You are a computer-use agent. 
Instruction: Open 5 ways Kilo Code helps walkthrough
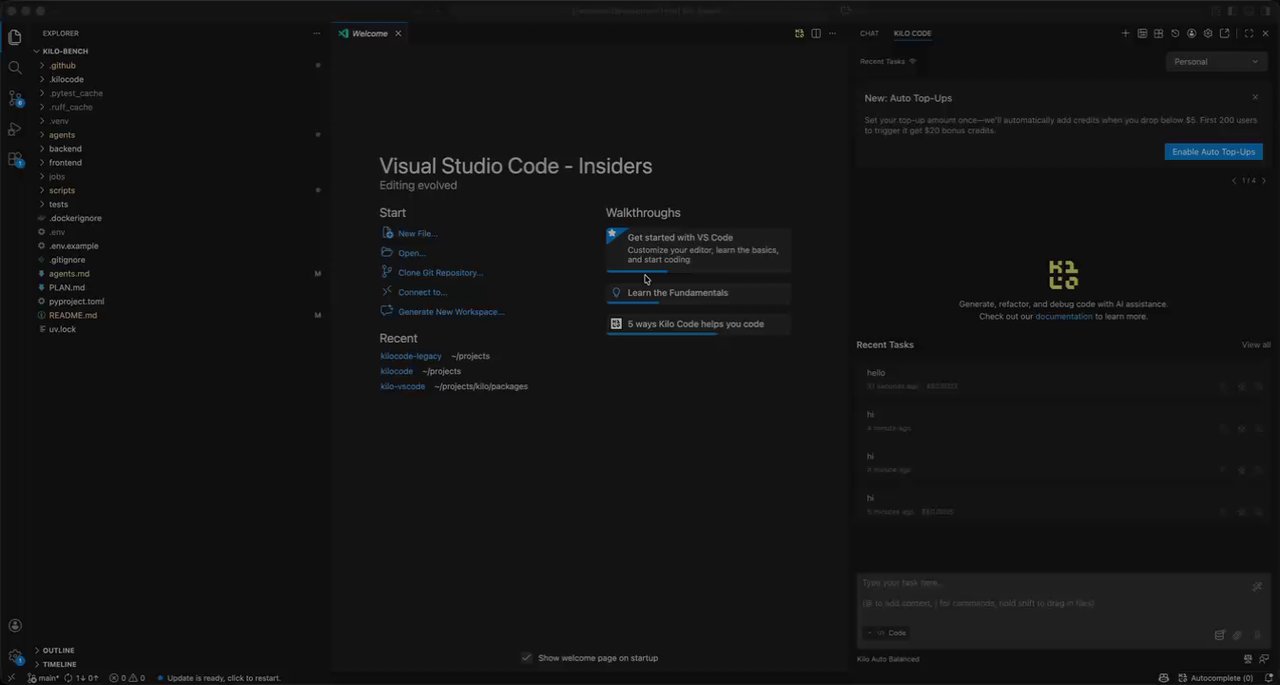tap(698, 324)
